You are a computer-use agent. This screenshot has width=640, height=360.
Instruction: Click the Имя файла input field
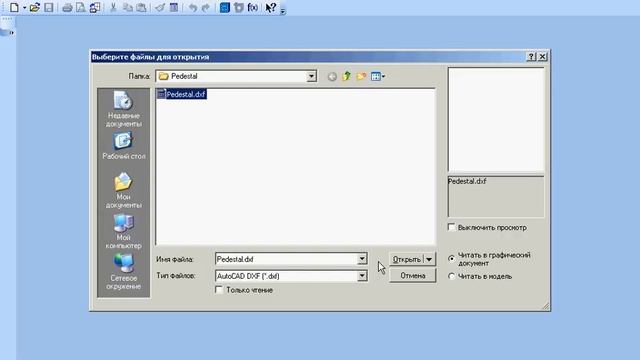point(286,259)
